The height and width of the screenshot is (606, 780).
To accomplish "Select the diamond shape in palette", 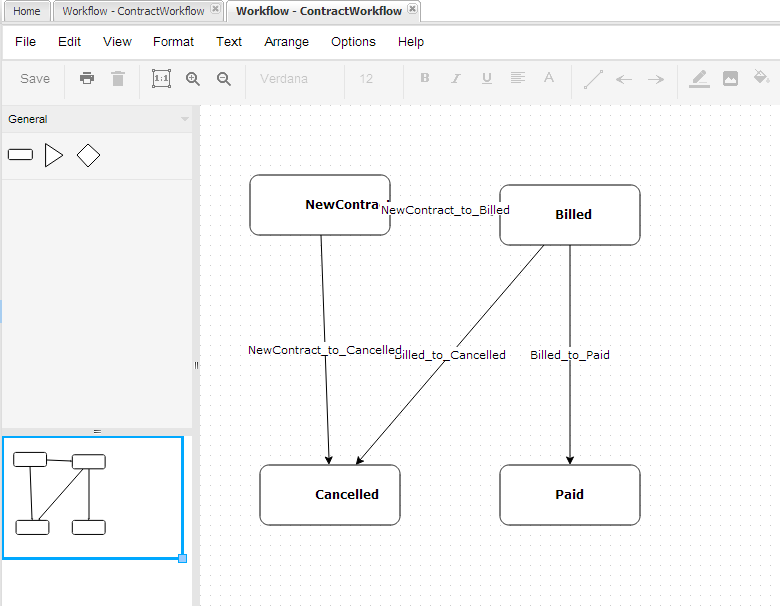I will (89, 155).
